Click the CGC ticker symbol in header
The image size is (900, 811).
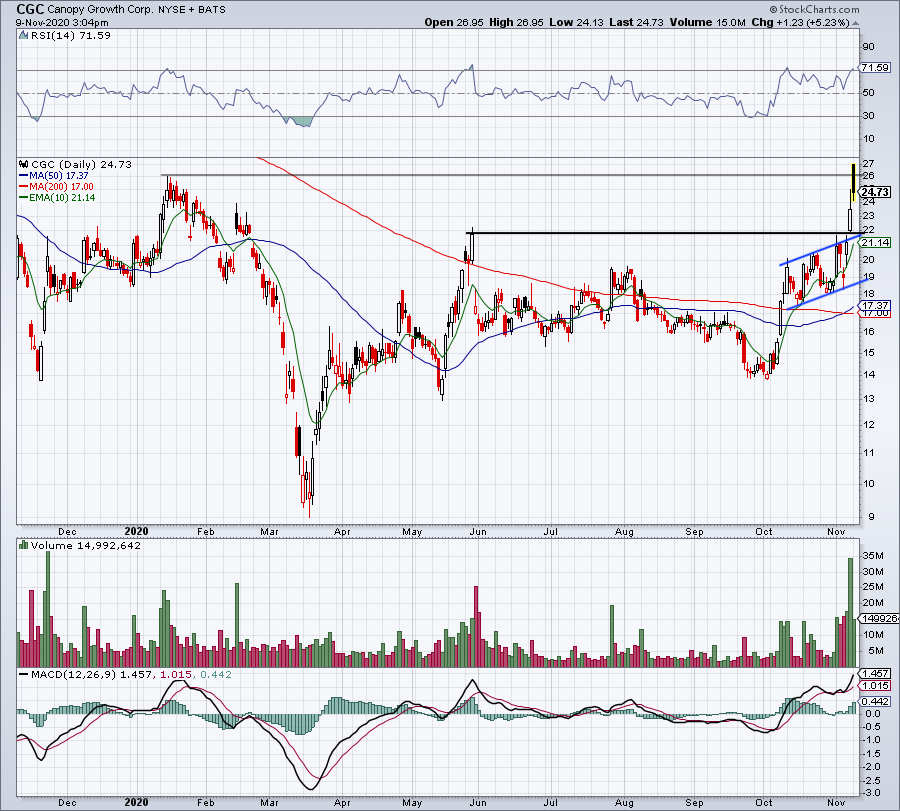(x=30, y=9)
